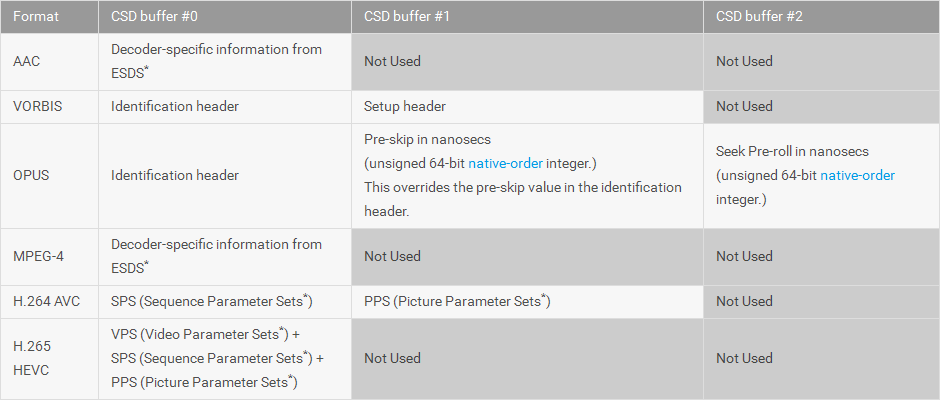Select the H.265 HEVC format cell
940x401 pixels.
(33, 357)
